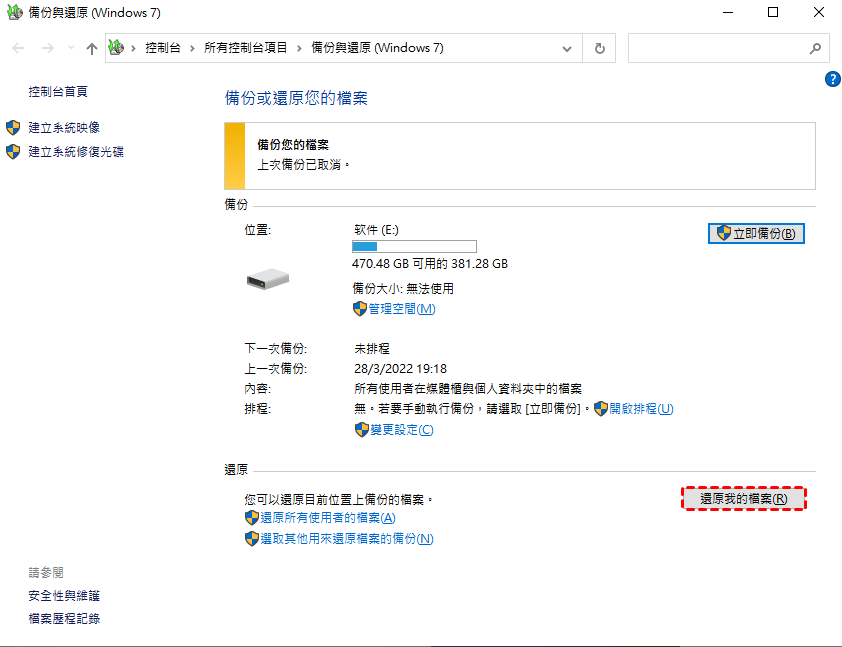
Task: Click shield icon beside 開啟排程
Action: click(601, 409)
